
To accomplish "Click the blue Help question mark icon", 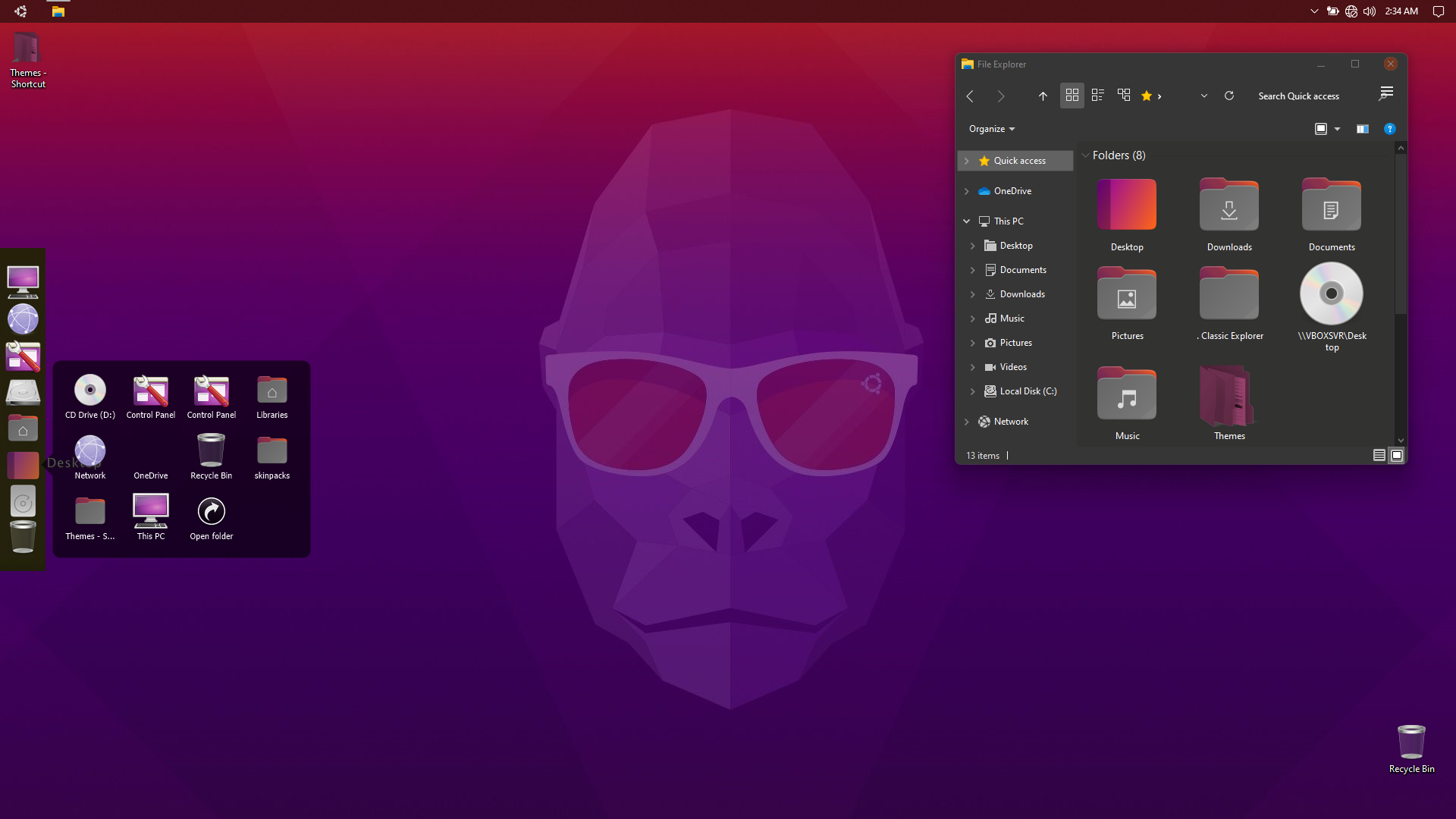I will click(x=1389, y=129).
